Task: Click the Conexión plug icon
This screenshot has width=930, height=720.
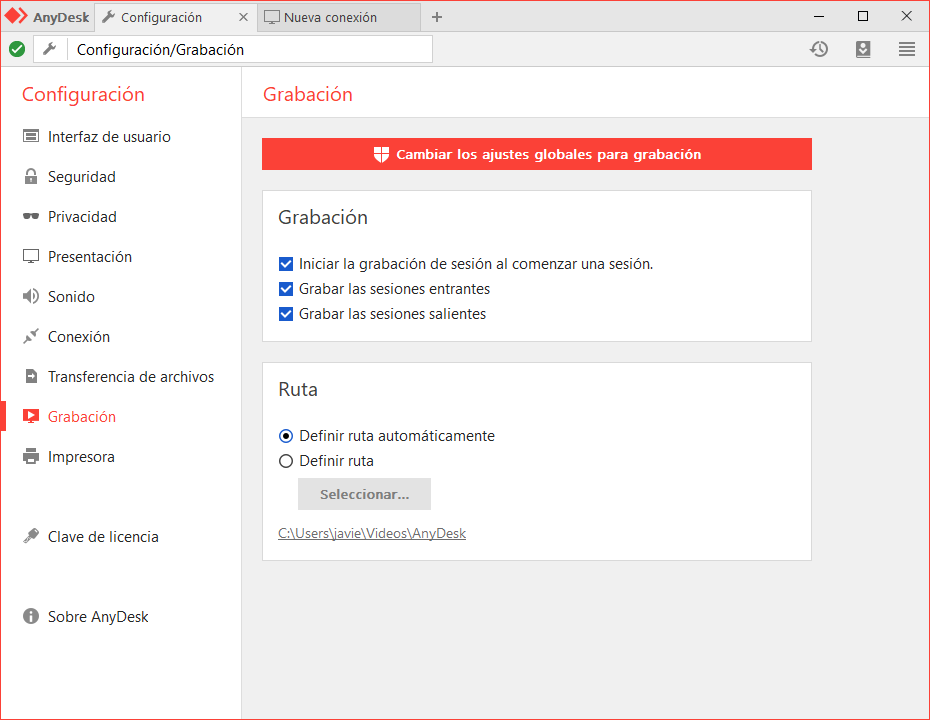Action: point(31,336)
